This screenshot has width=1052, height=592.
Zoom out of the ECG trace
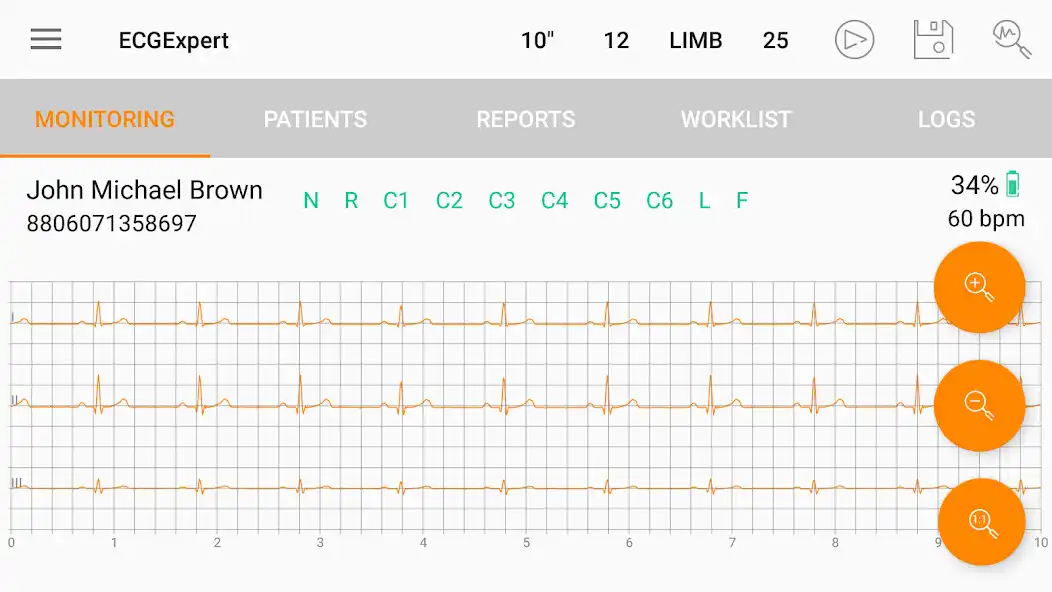(x=980, y=406)
